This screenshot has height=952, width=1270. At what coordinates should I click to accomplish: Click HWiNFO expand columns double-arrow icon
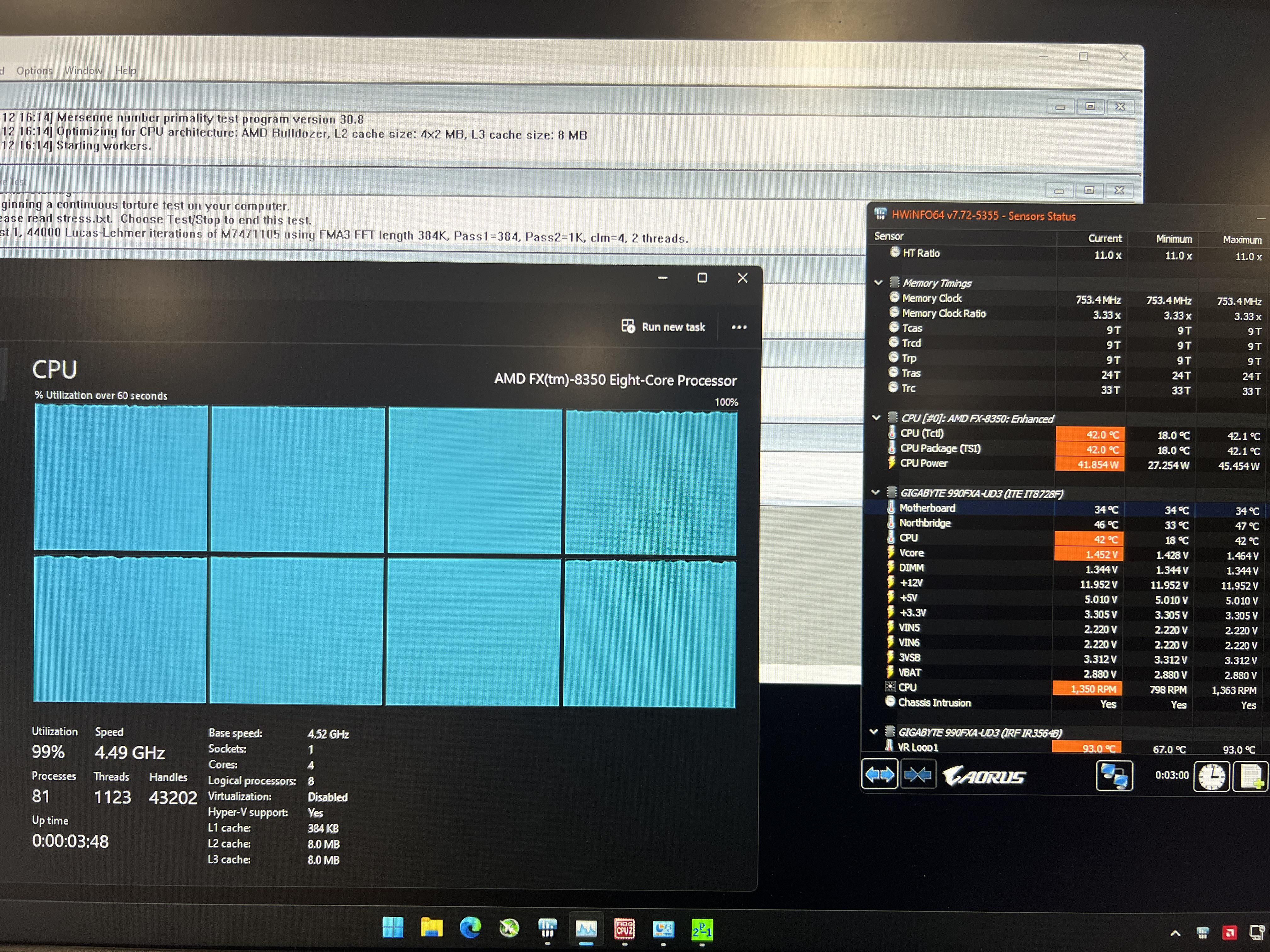[879, 775]
